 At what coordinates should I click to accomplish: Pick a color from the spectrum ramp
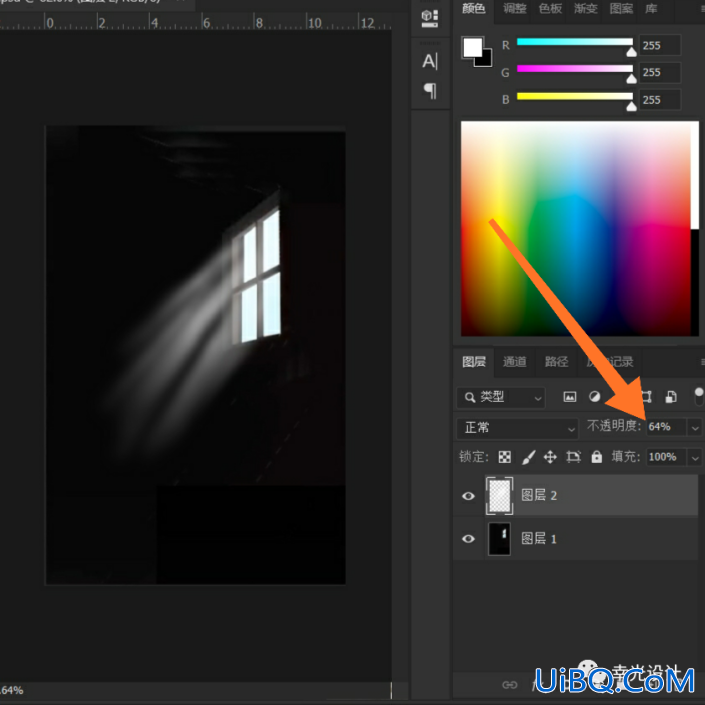click(576, 228)
